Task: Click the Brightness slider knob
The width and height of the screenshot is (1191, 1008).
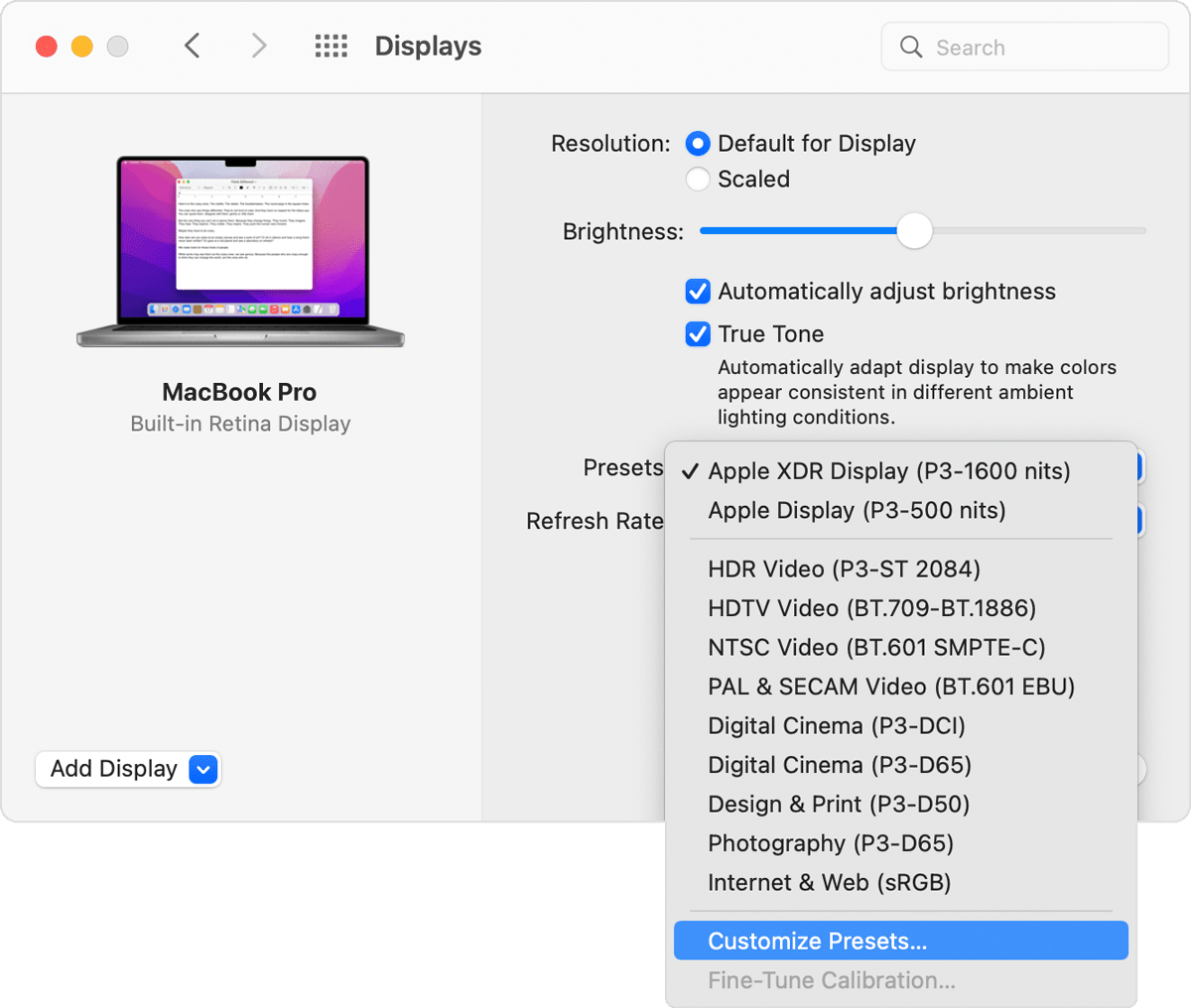Action: (x=915, y=231)
